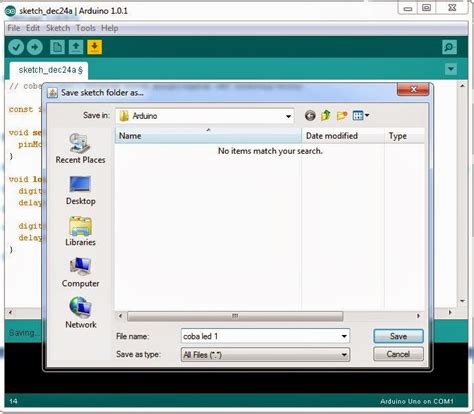Sort the file list by Name column
The height and width of the screenshot is (414, 474).
tap(208, 136)
